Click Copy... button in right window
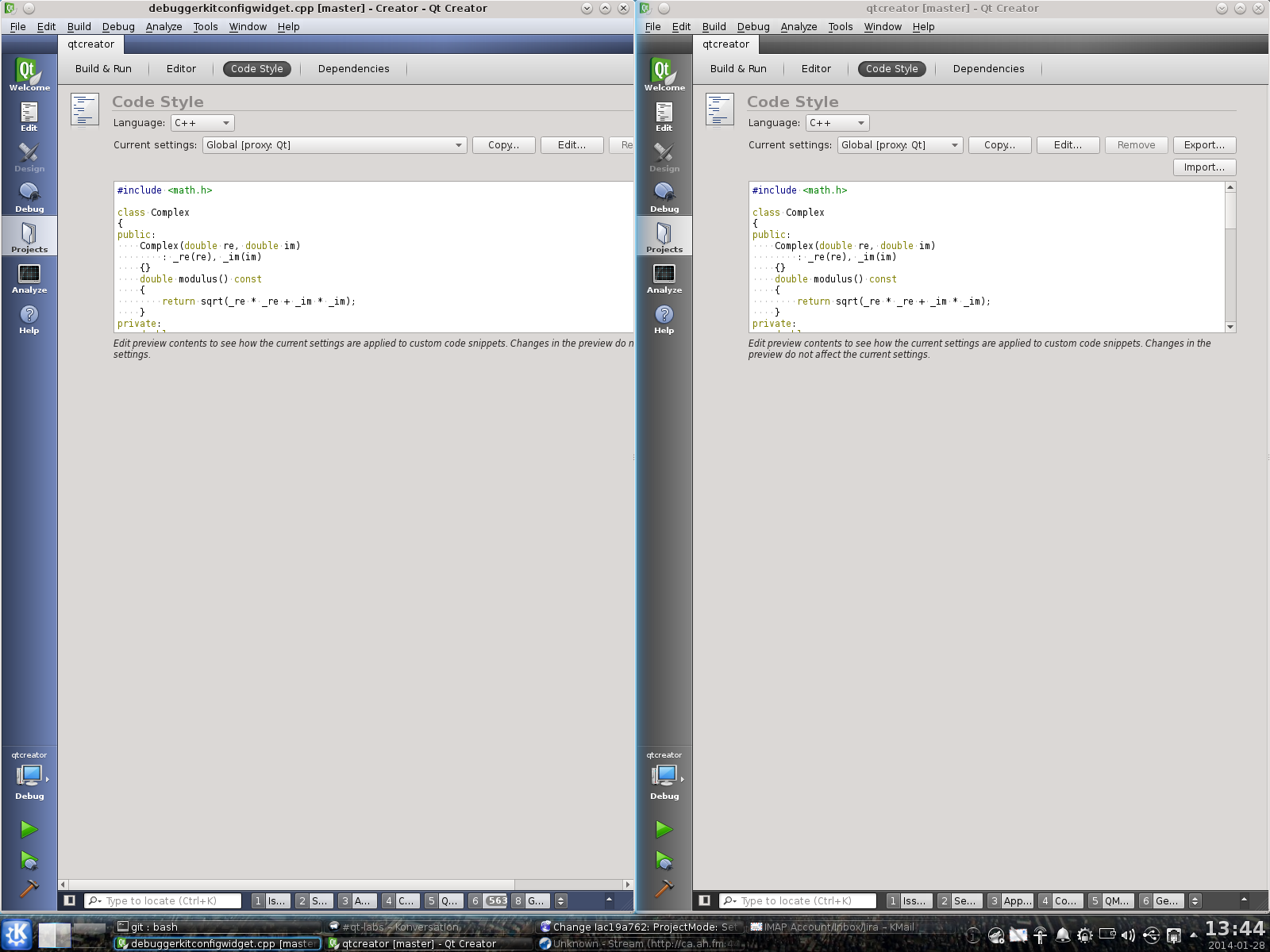The height and width of the screenshot is (952, 1270). pyautogui.click(x=1000, y=145)
